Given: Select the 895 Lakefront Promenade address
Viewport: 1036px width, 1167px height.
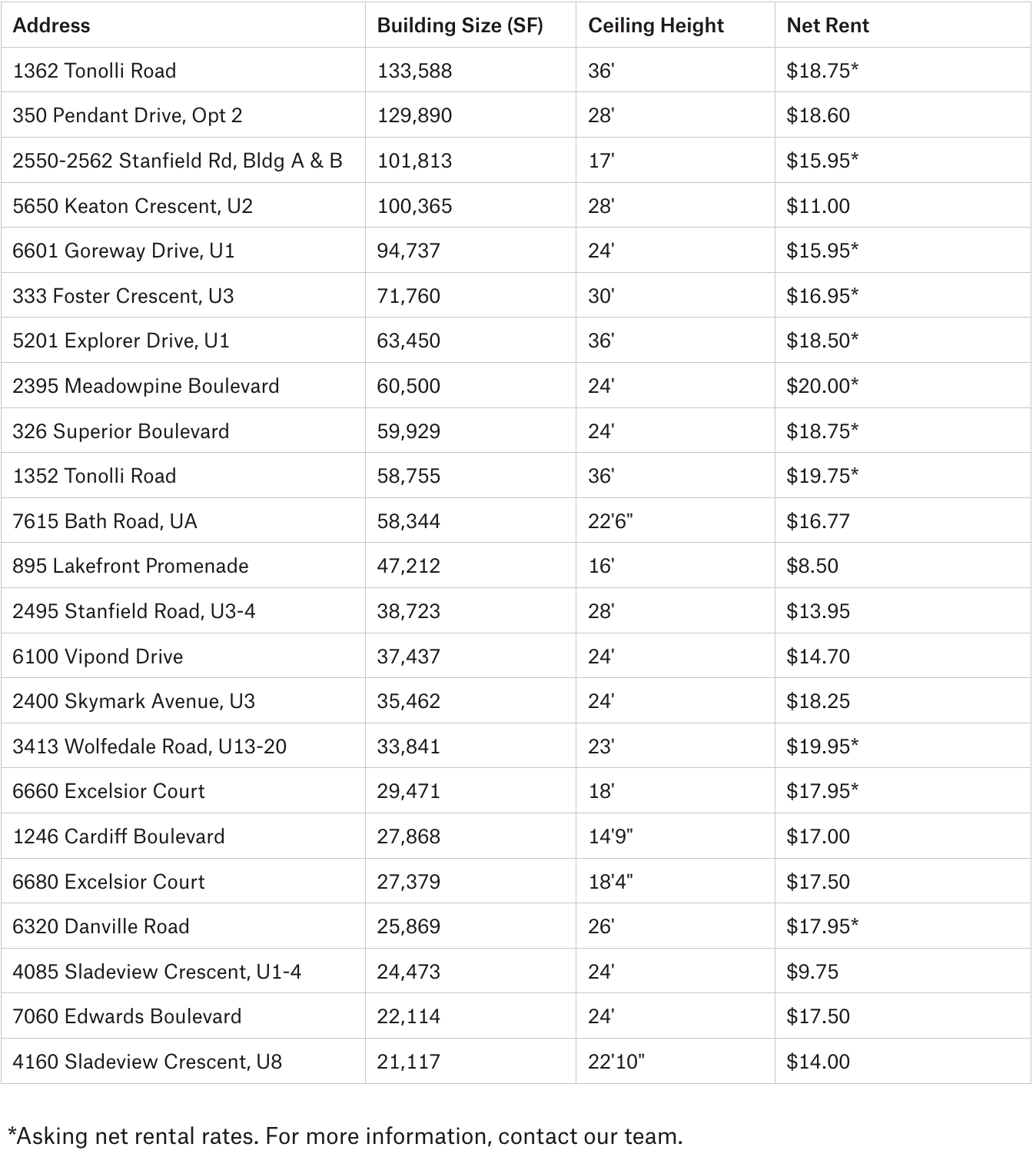Looking at the screenshot, I should point(131,566).
